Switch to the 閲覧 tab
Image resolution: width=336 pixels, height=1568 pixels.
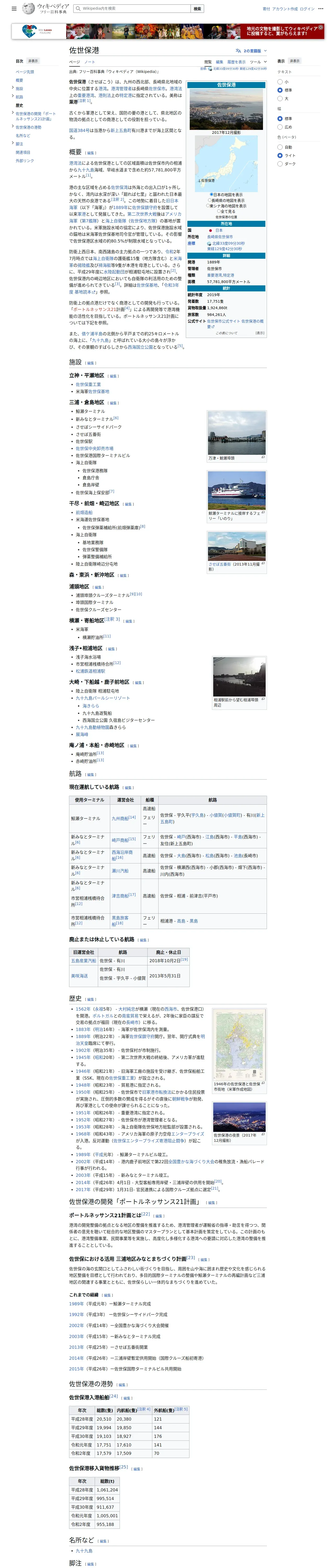pos(208,62)
